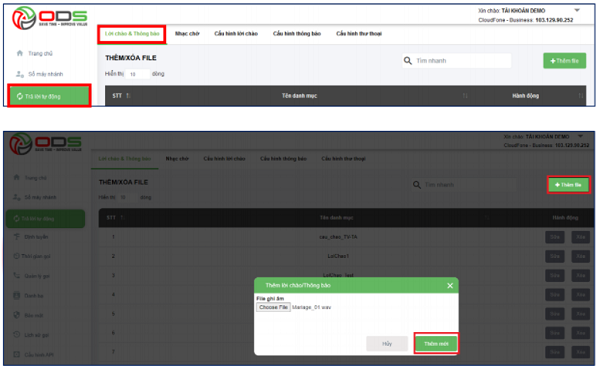Click magnifier search icon in dimmed lower screenshot
This screenshot has width=600, height=369.
coord(417,185)
